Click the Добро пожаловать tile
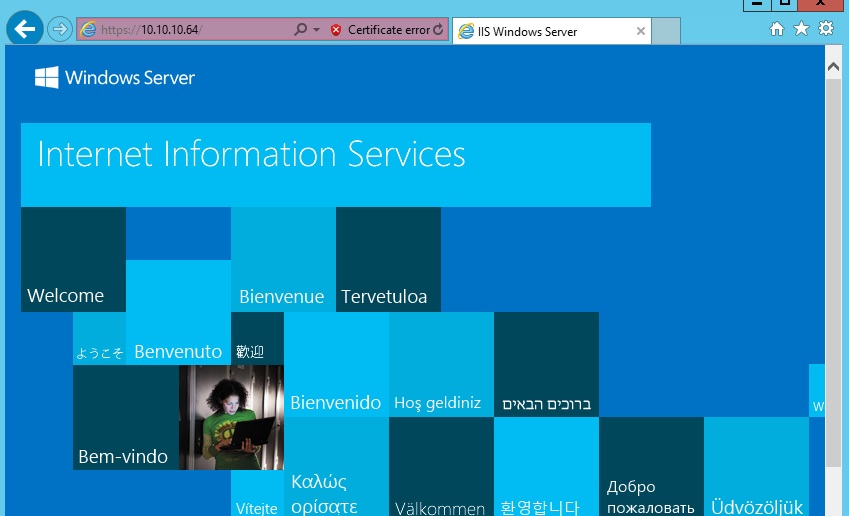This screenshot has width=849, height=516. 651,466
